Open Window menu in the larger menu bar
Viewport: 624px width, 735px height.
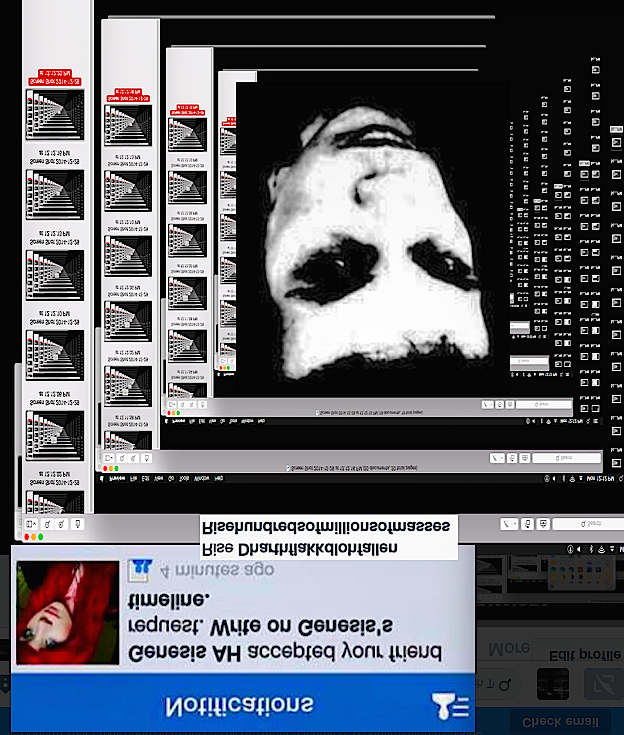pos(202,479)
